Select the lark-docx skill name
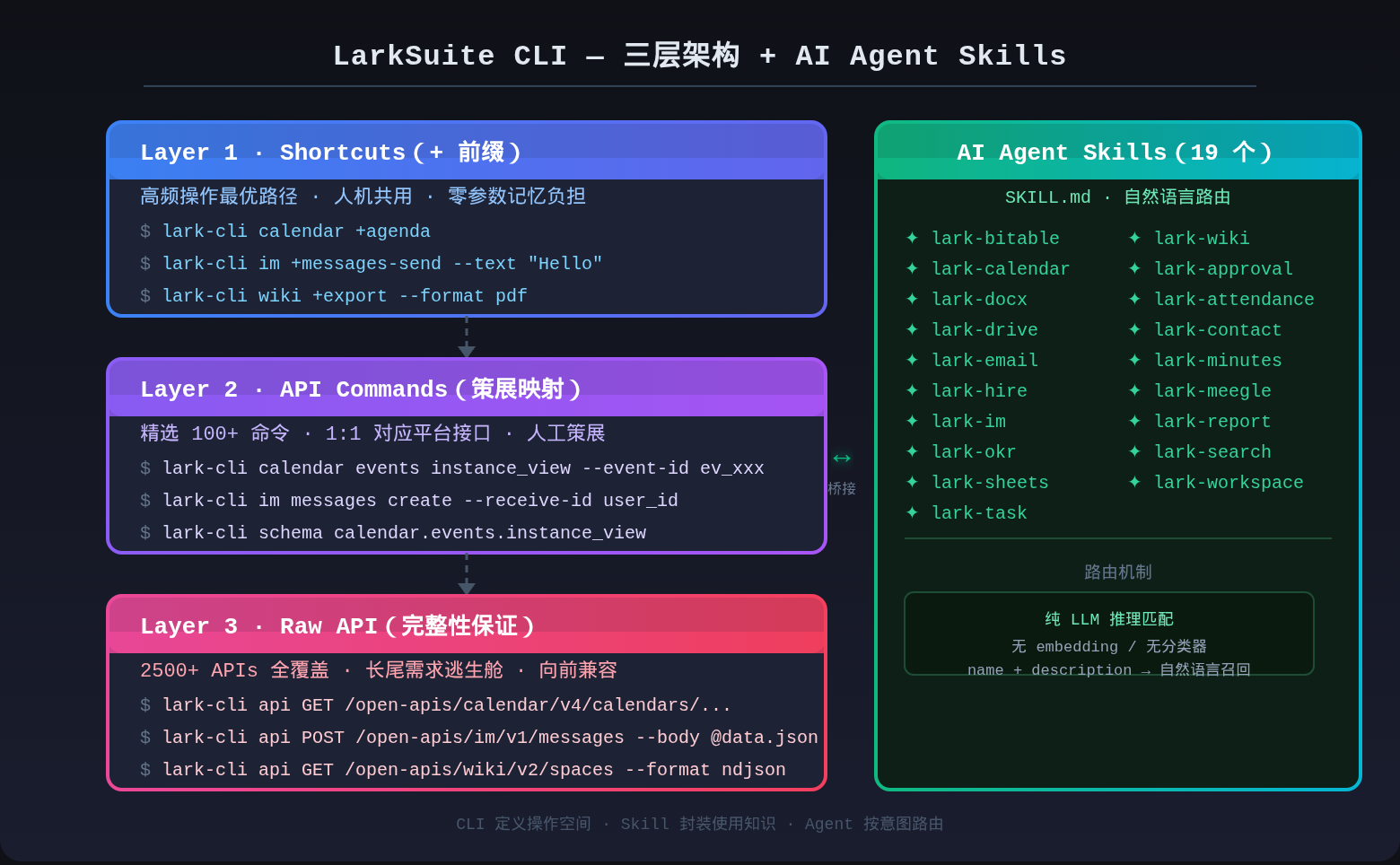 point(979,300)
